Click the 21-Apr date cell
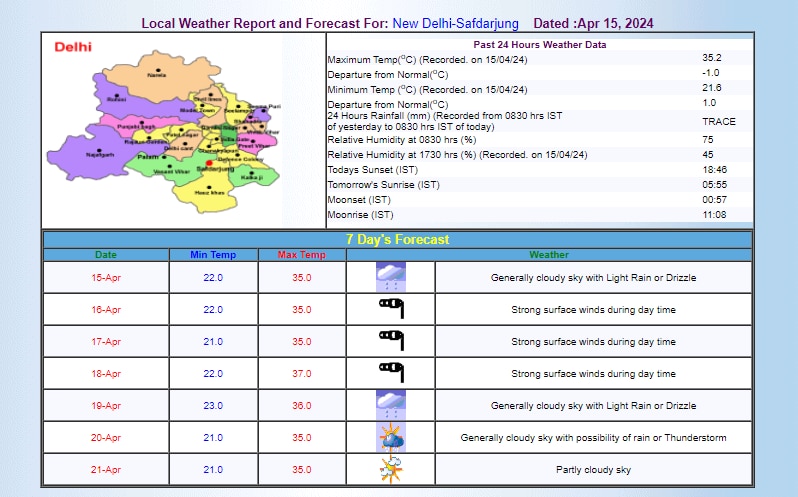The width and height of the screenshot is (798, 497). [106, 470]
